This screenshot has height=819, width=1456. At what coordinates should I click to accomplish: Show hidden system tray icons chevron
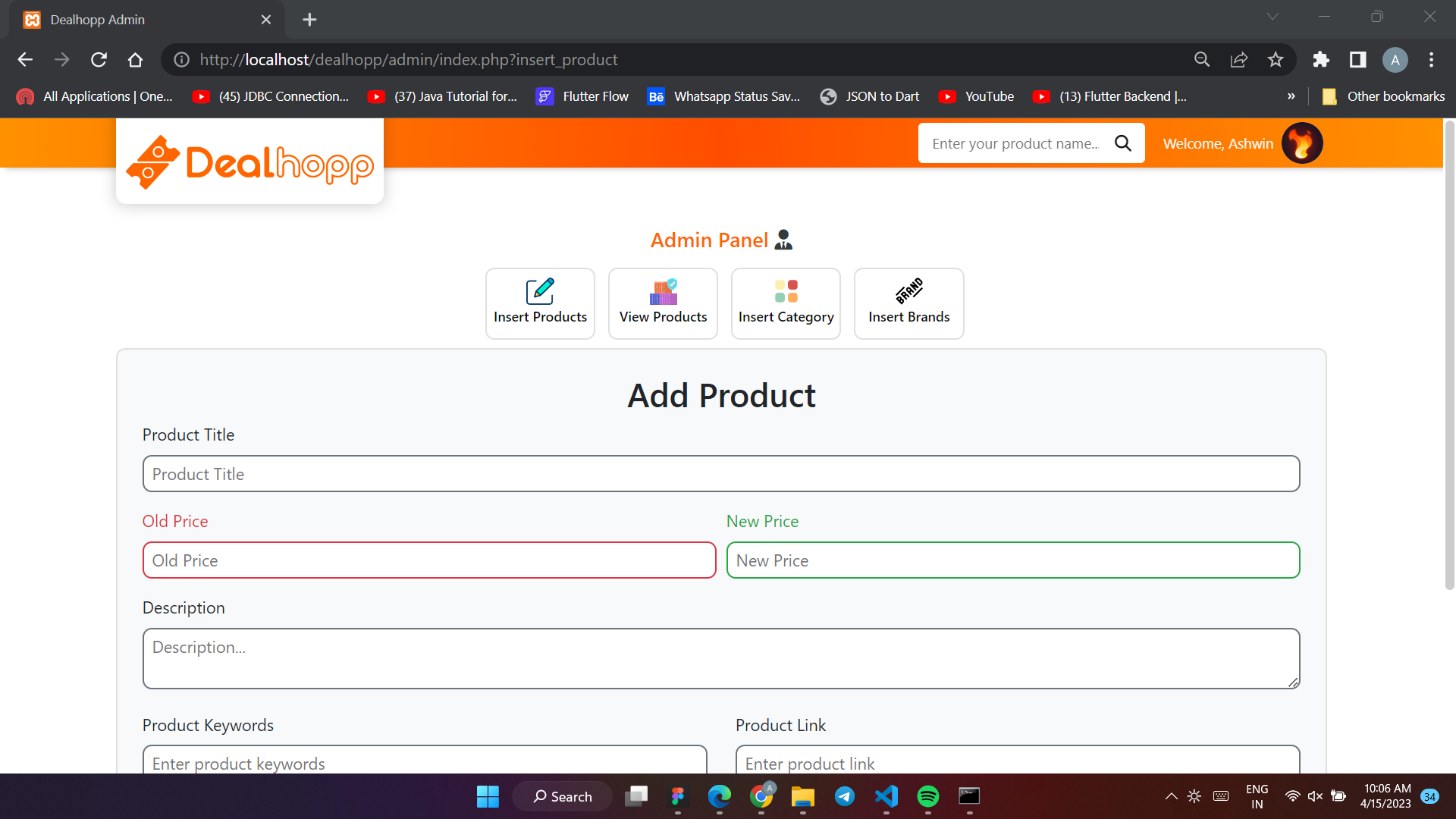[1171, 796]
